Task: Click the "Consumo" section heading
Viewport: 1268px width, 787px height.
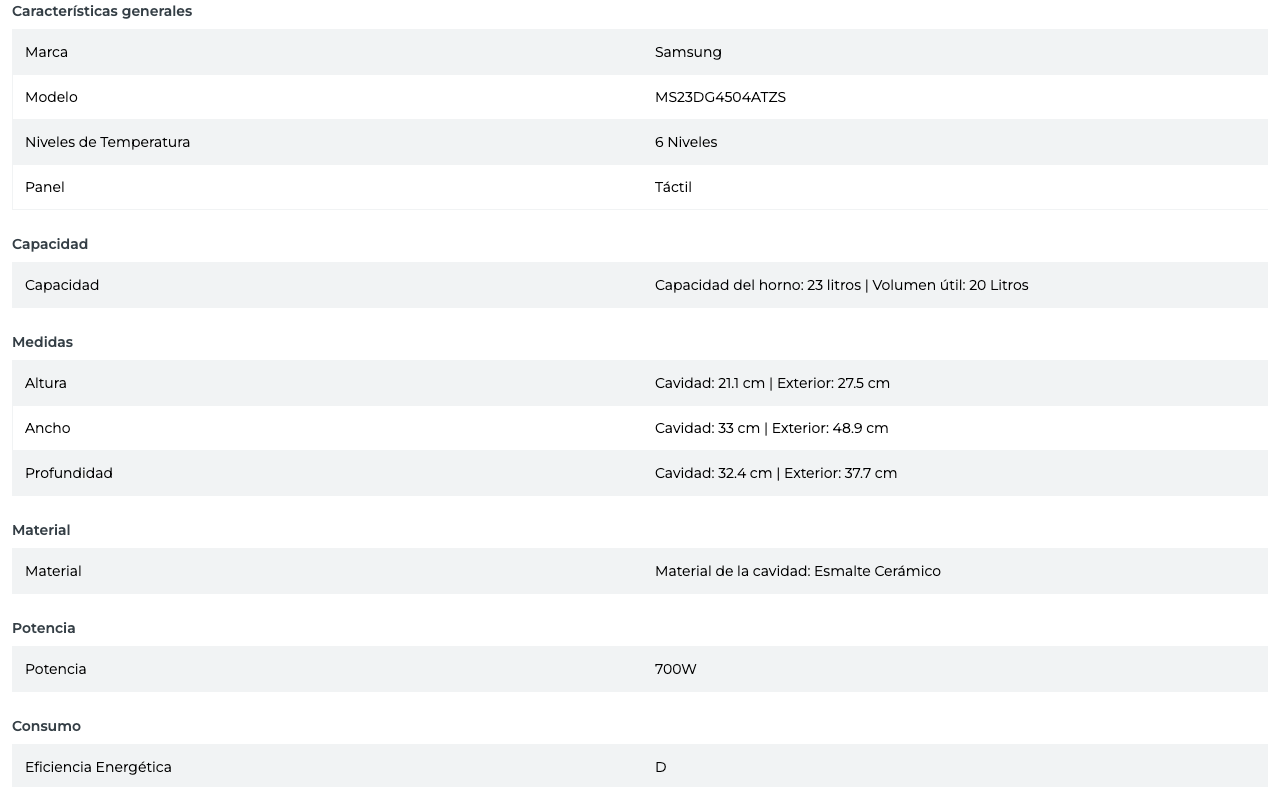Action: tap(46, 726)
